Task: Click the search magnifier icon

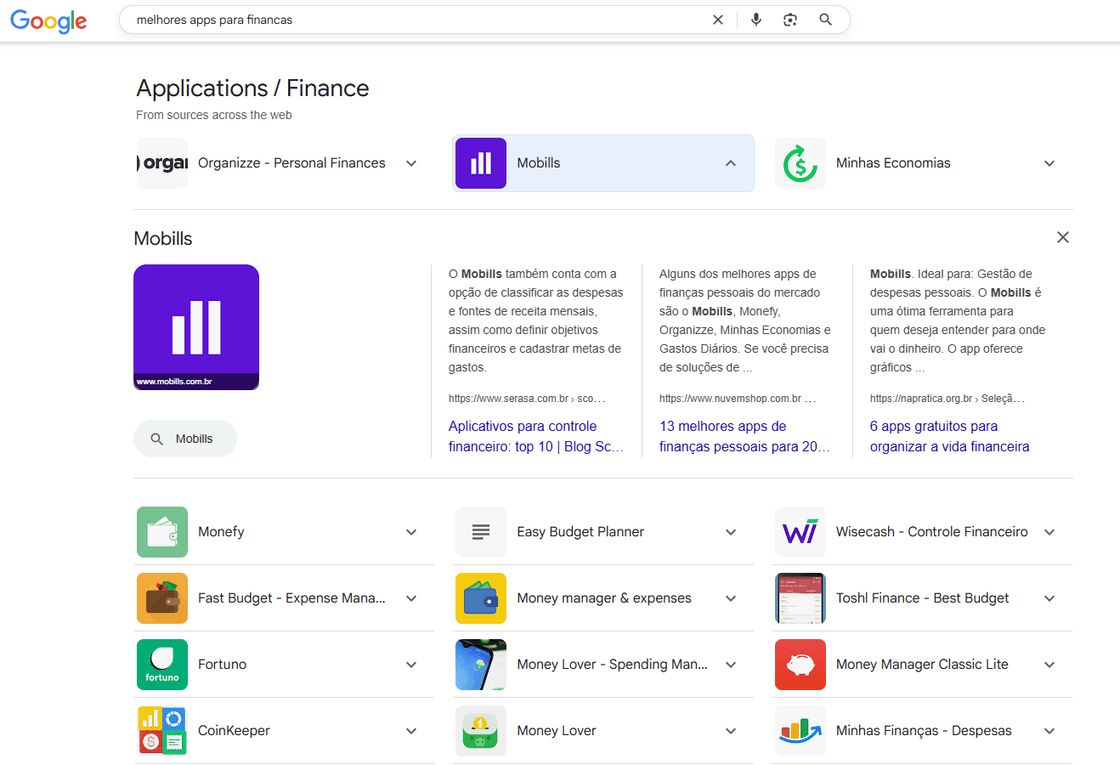Action: click(825, 19)
